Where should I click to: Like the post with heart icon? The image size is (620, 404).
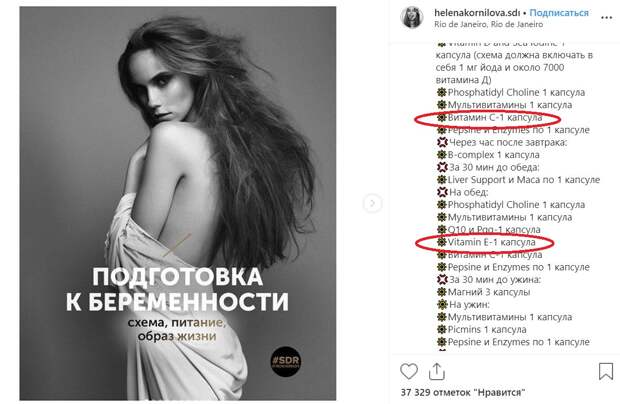pyautogui.click(x=409, y=371)
